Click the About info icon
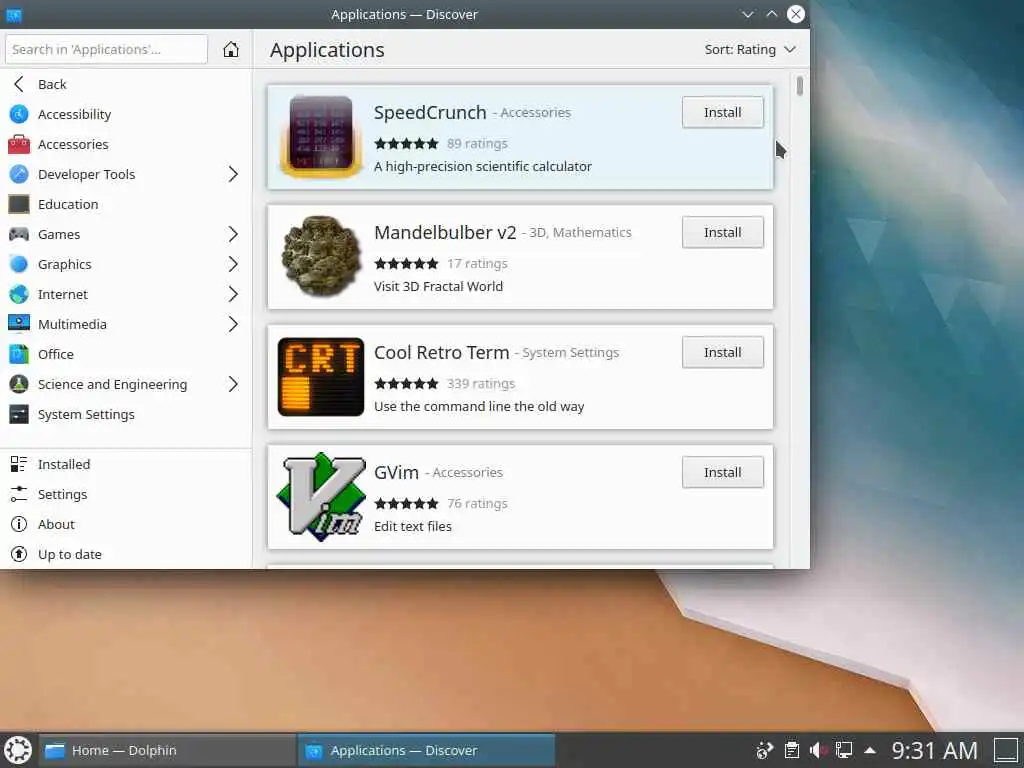The width and height of the screenshot is (1024, 768). point(19,524)
